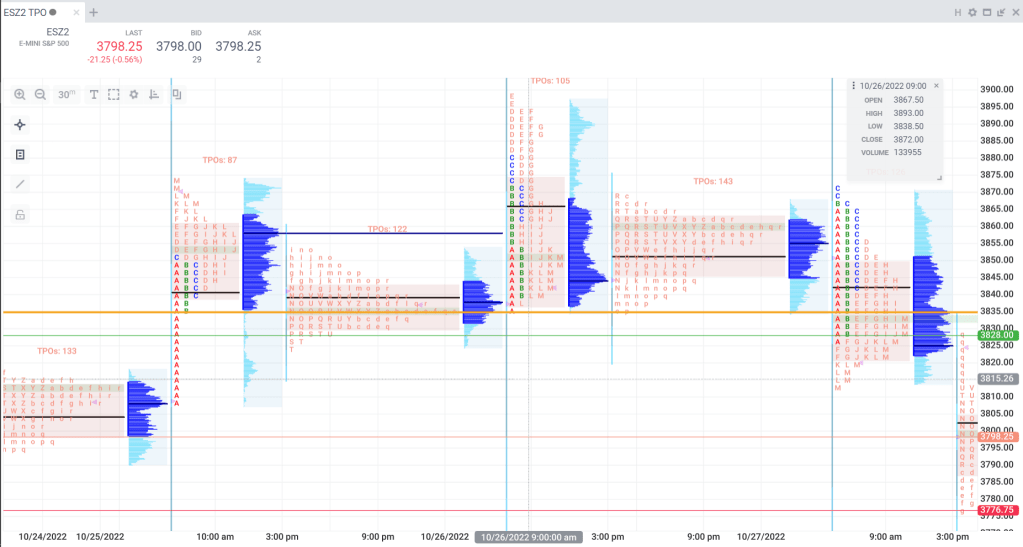This screenshot has height=547, width=1023.
Task: Select the line drawing tool
Action: (20, 184)
